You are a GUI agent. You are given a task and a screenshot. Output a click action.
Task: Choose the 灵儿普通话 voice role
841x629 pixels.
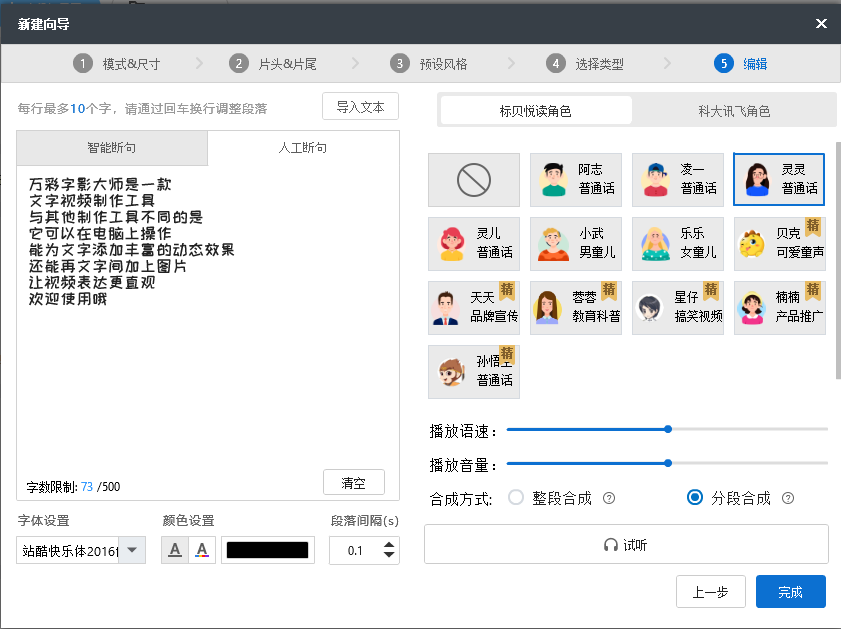(473, 243)
